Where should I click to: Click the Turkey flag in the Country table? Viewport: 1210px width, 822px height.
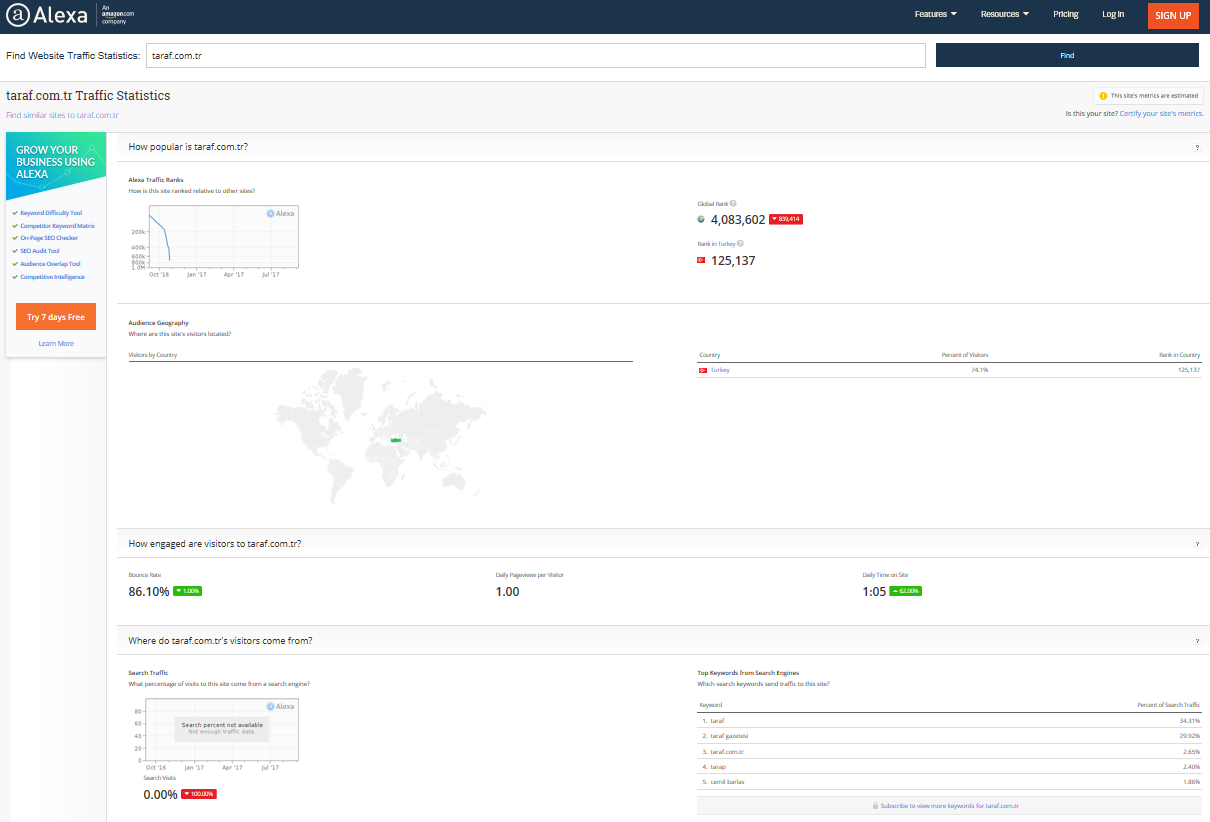pos(703,370)
